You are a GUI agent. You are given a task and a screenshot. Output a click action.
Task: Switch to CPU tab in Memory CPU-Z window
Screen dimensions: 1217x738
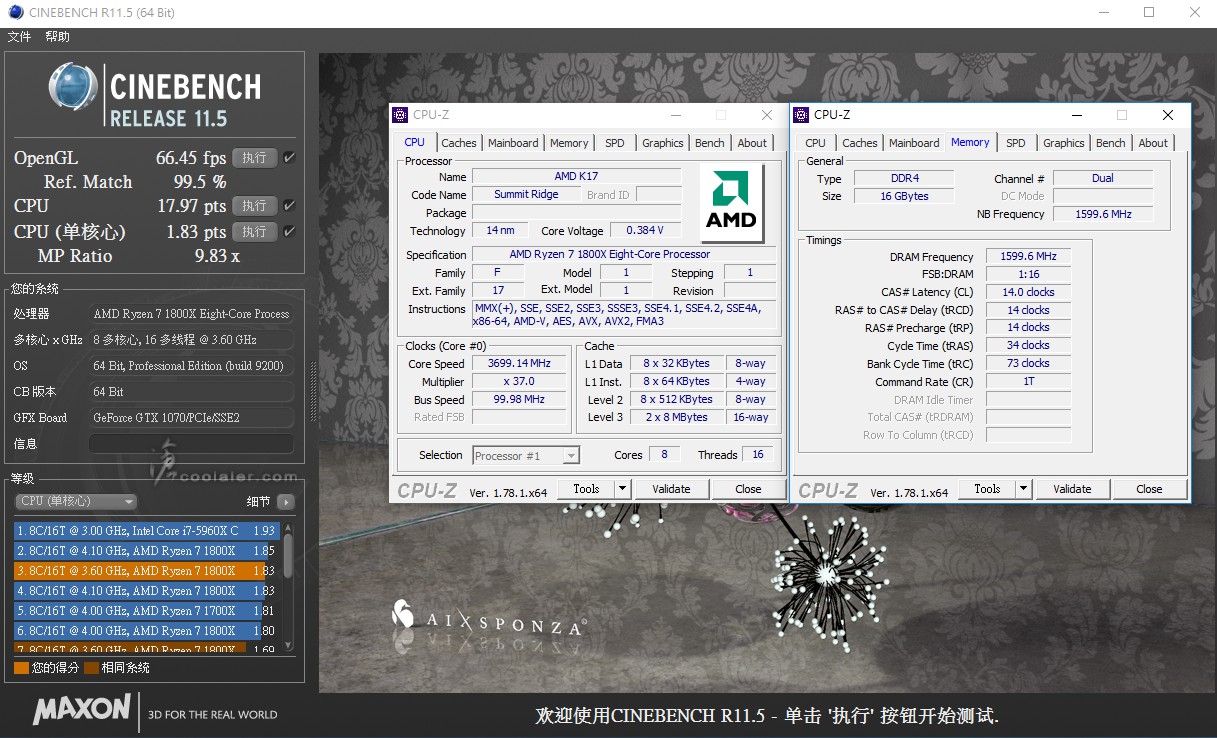(x=816, y=143)
